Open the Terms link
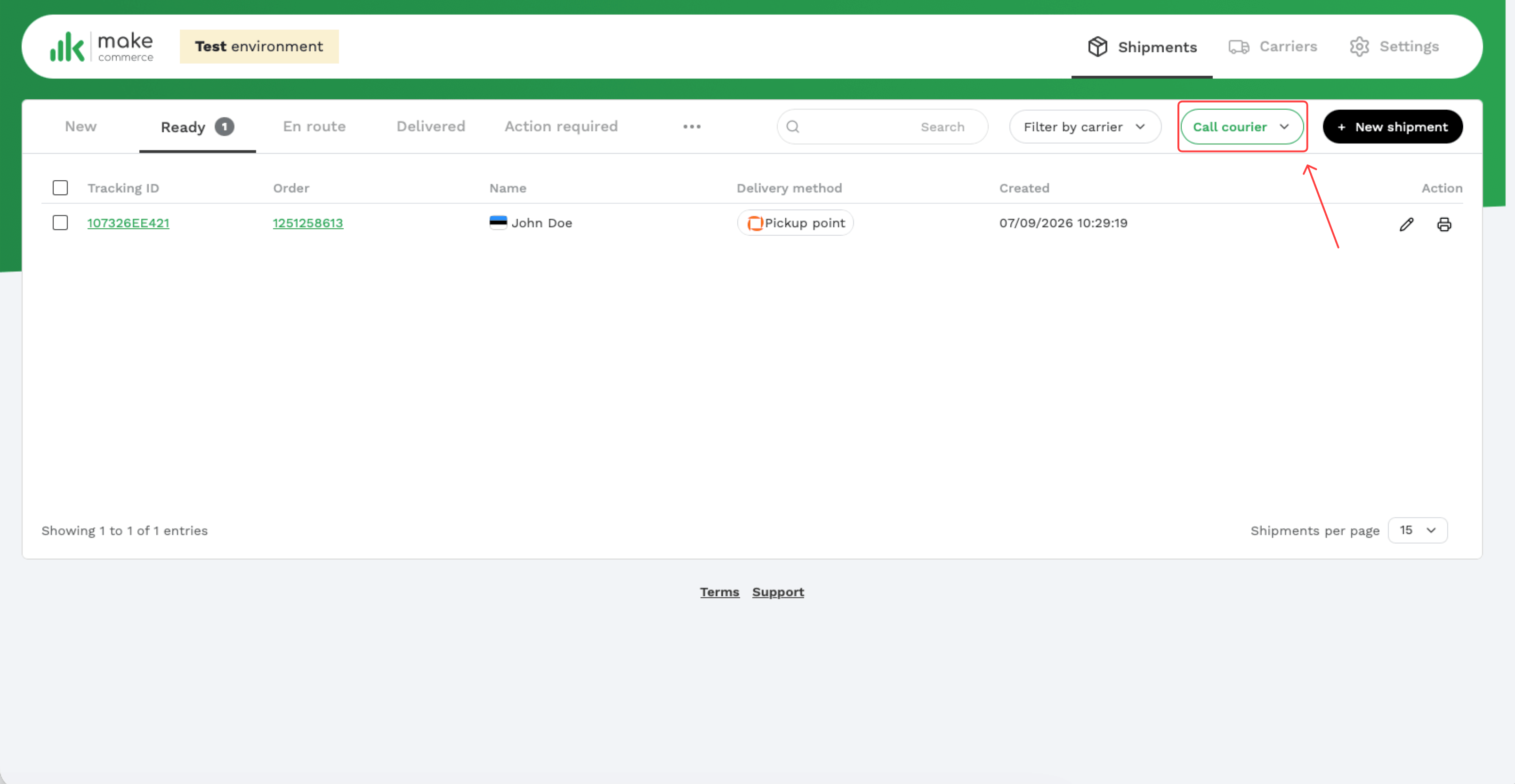This screenshot has width=1515, height=784. coord(719,592)
